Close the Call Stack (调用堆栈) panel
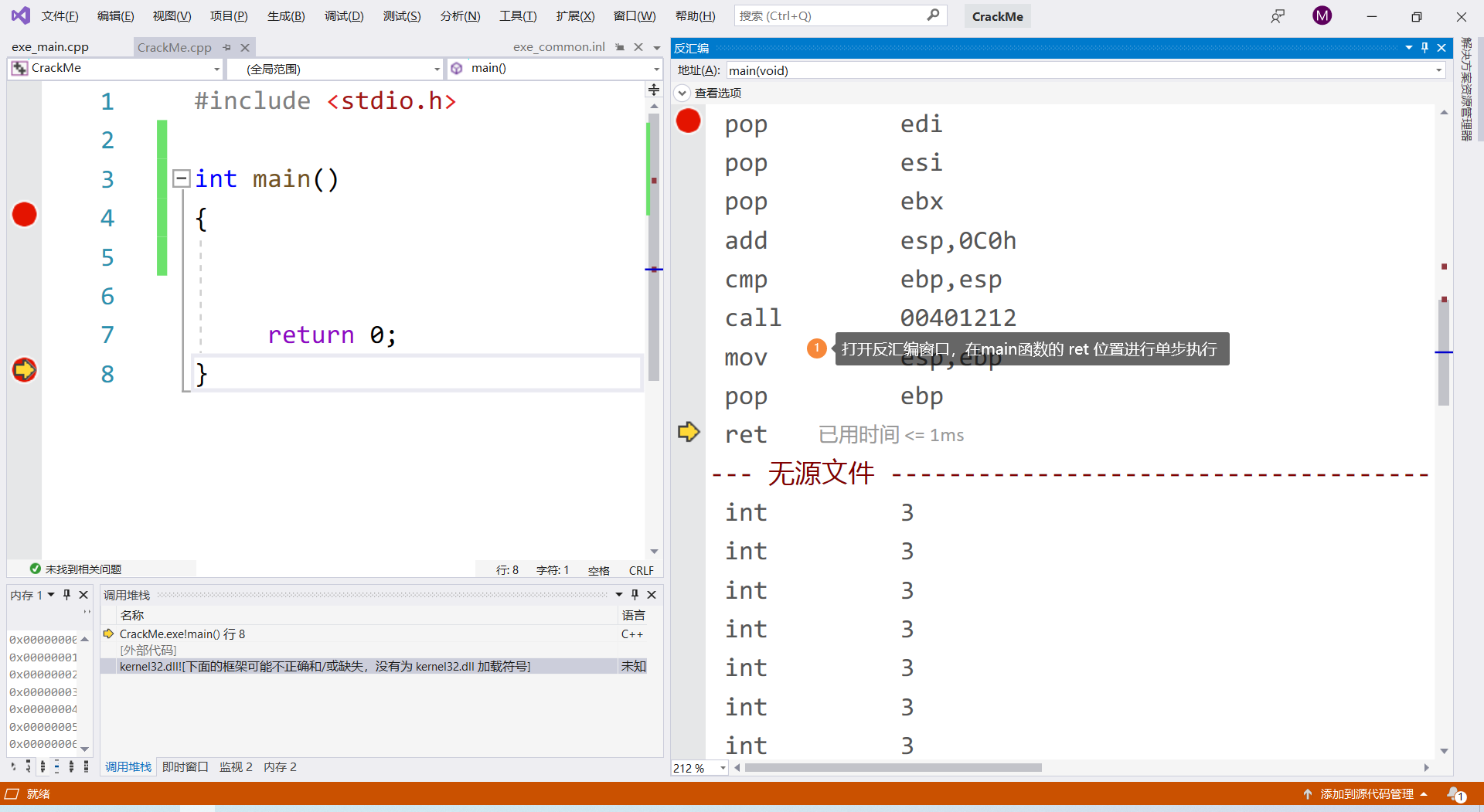This screenshot has height=812, width=1484. click(652, 595)
